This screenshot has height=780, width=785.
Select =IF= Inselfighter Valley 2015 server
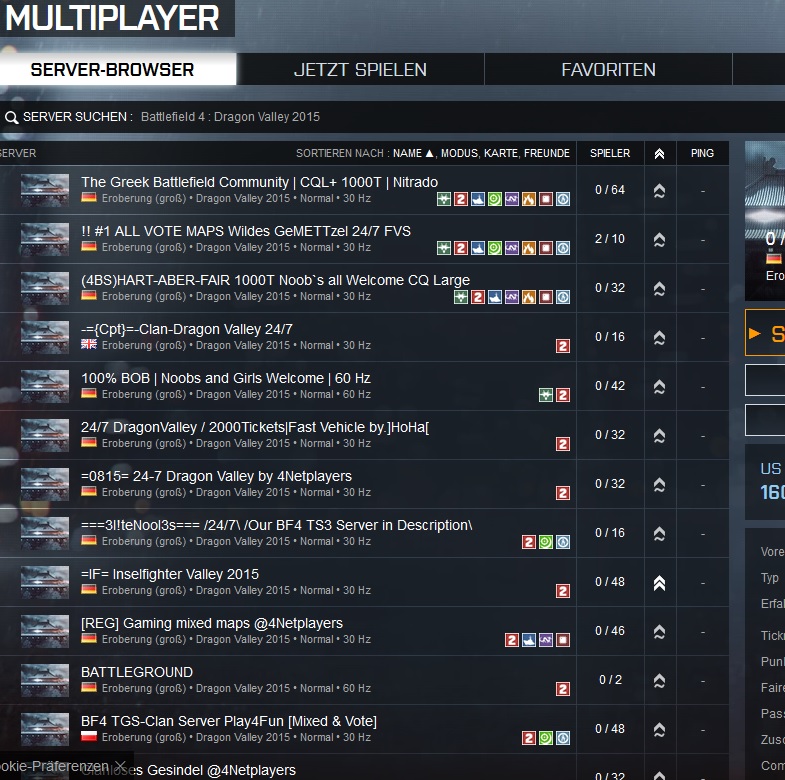click(x=170, y=574)
